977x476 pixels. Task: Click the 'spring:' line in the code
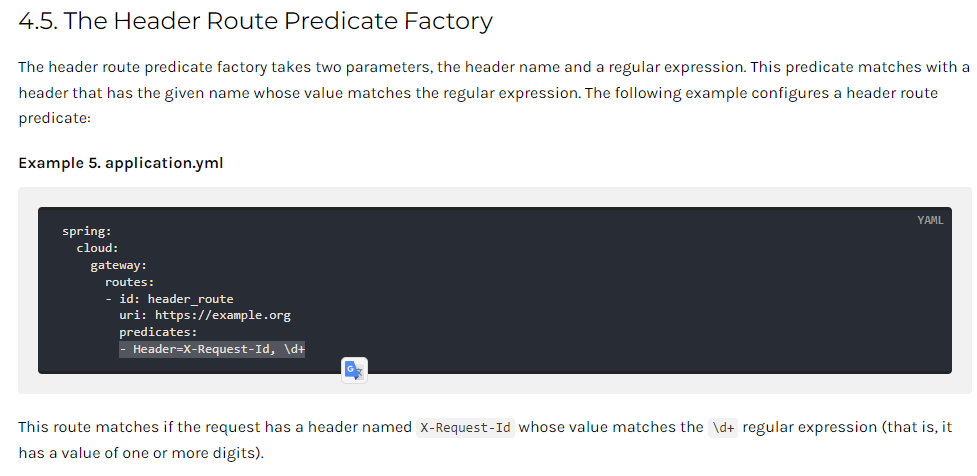click(87, 231)
